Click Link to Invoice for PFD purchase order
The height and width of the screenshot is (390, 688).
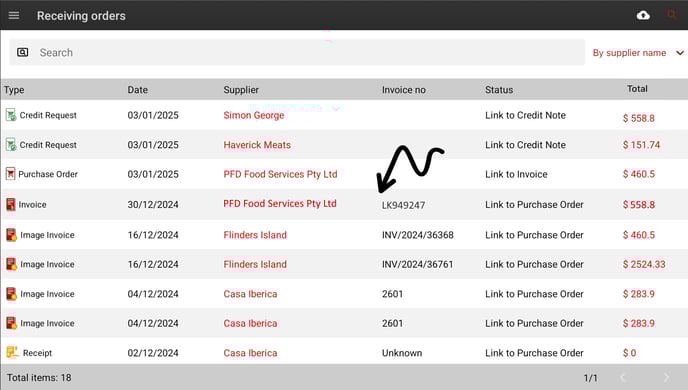click(x=516, y=174)
